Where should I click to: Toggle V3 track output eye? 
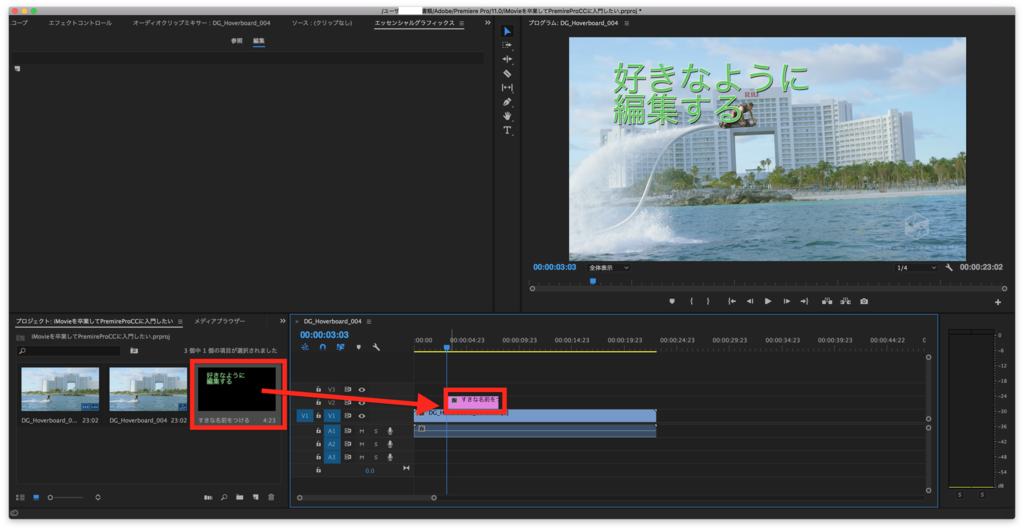tap(362, 390)
